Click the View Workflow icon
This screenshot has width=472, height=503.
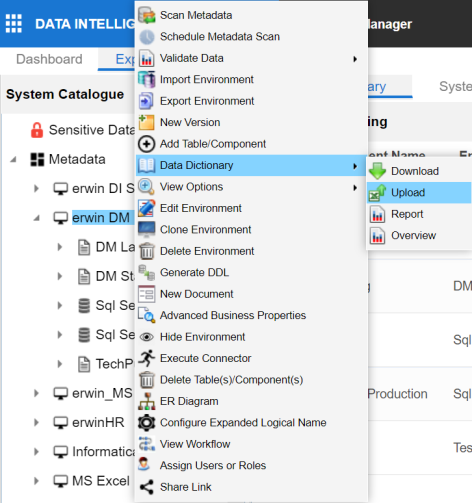pyautogui.click(x=147, y=444)
